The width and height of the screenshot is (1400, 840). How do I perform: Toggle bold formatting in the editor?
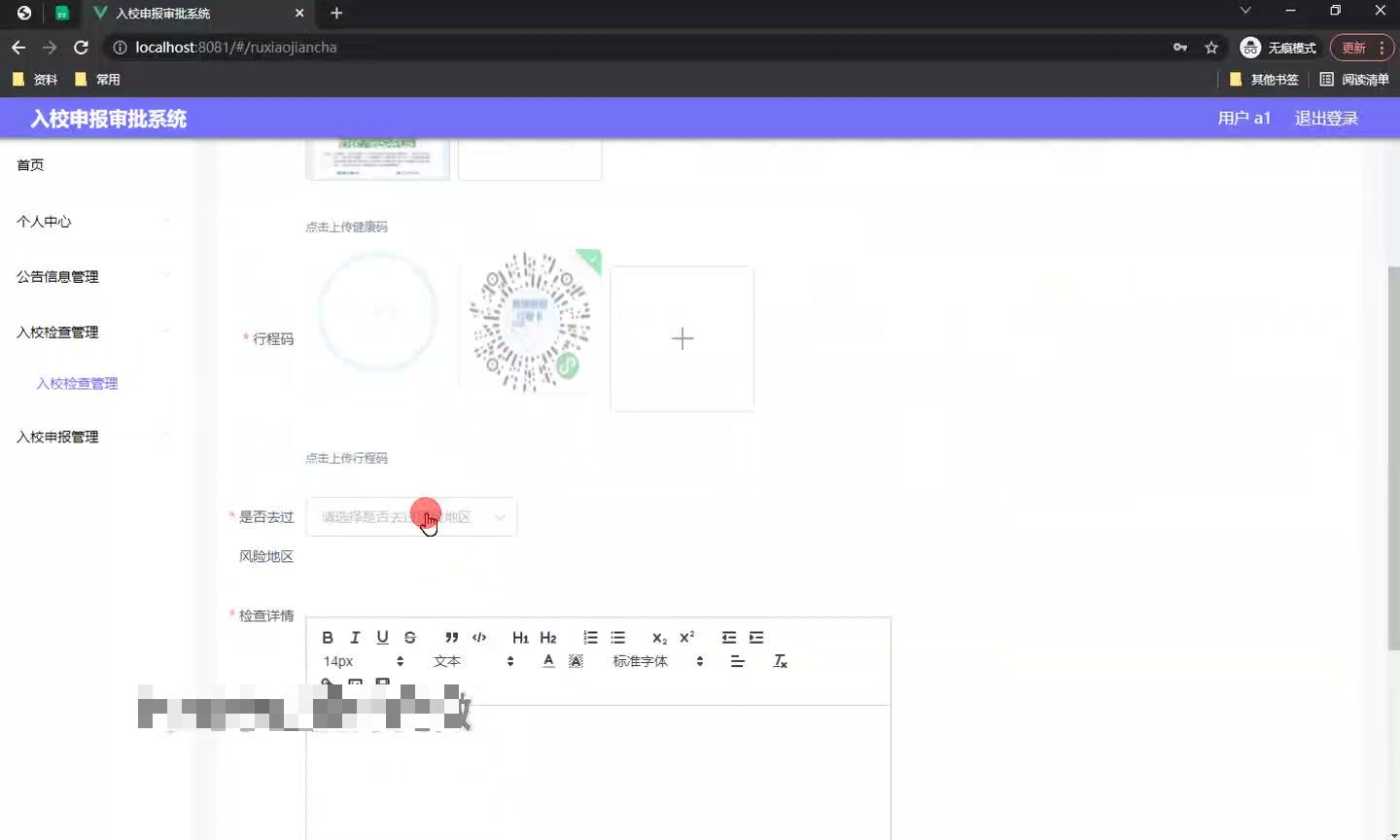tap(328, 638)
